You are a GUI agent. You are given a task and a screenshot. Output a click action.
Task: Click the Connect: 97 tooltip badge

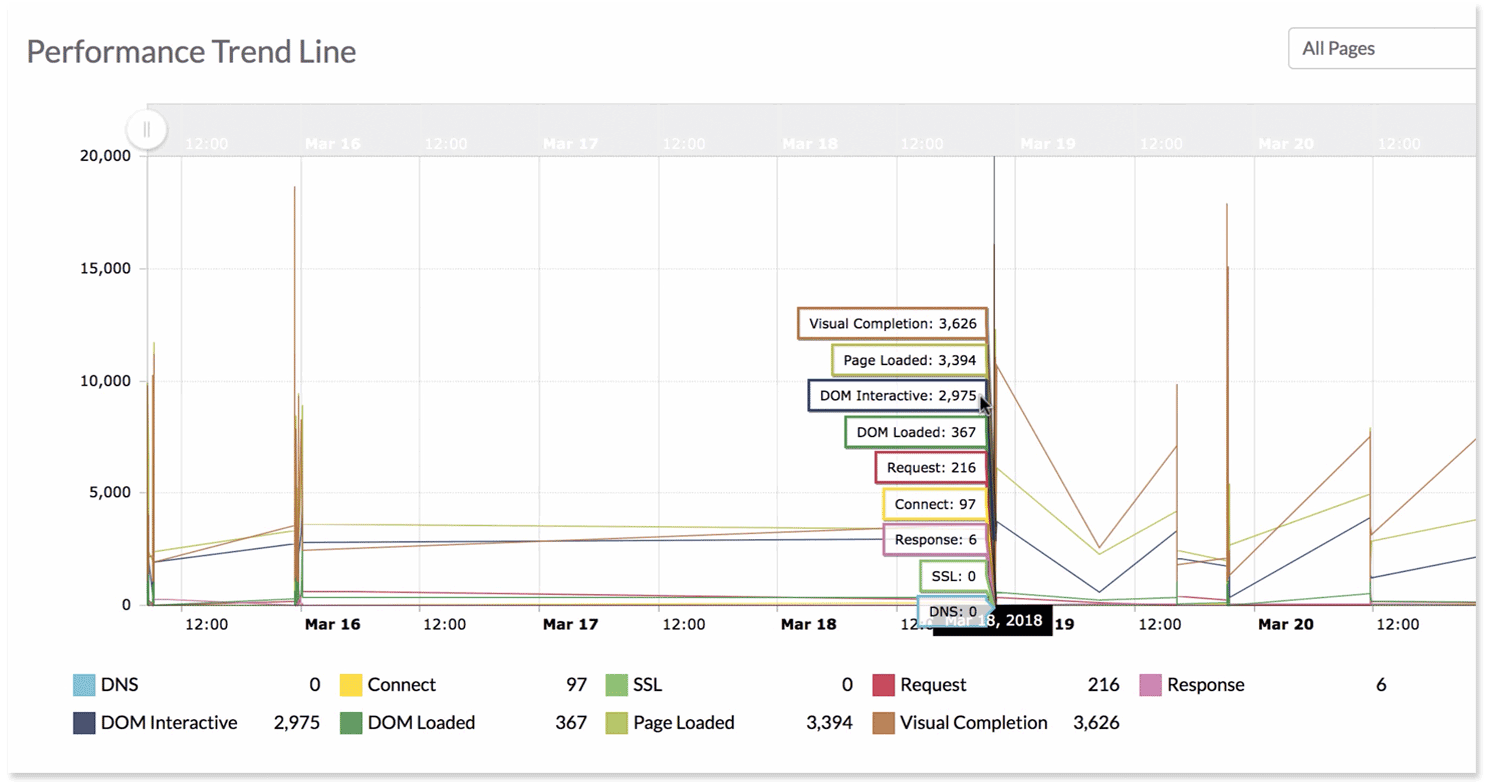click(x=933, y=503)
